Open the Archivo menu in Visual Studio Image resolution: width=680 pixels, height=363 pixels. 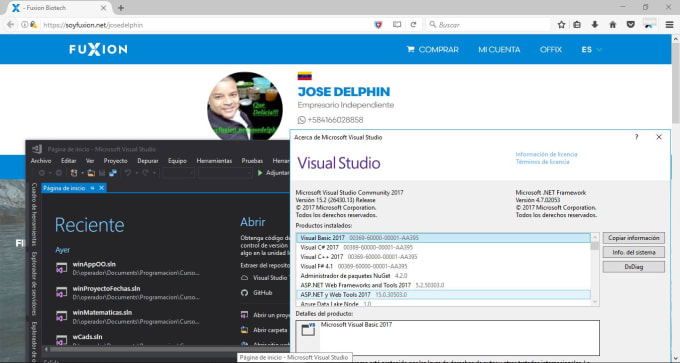tap(41, 160)
